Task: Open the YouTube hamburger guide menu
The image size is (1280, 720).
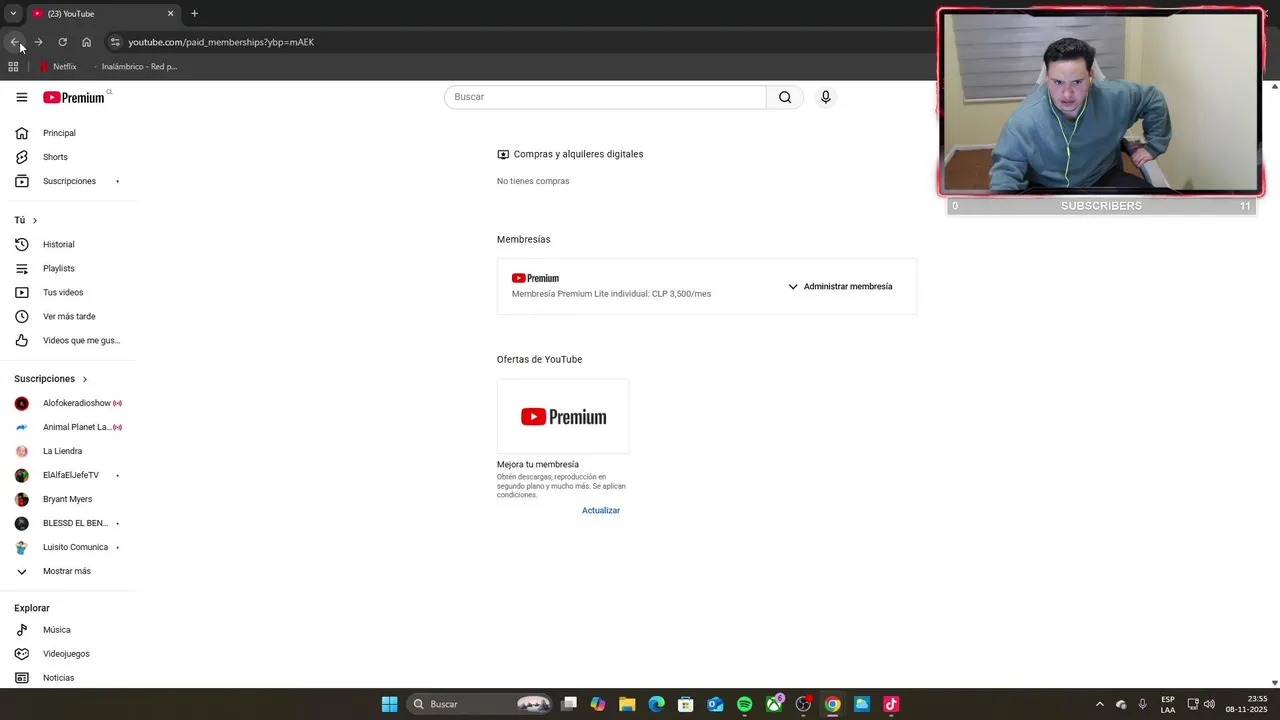Action: click(21, 97)
